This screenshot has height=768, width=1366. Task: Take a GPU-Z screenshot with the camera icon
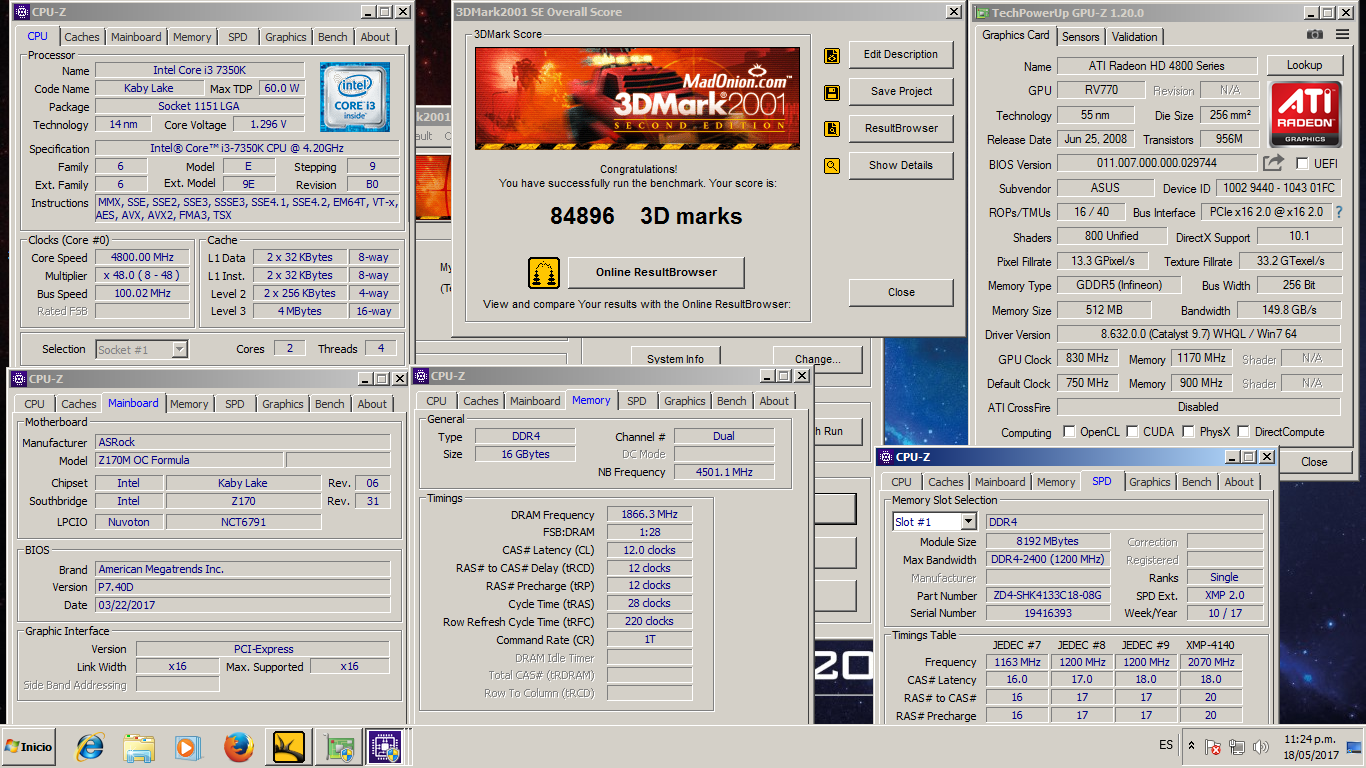tap(1314, 35)
